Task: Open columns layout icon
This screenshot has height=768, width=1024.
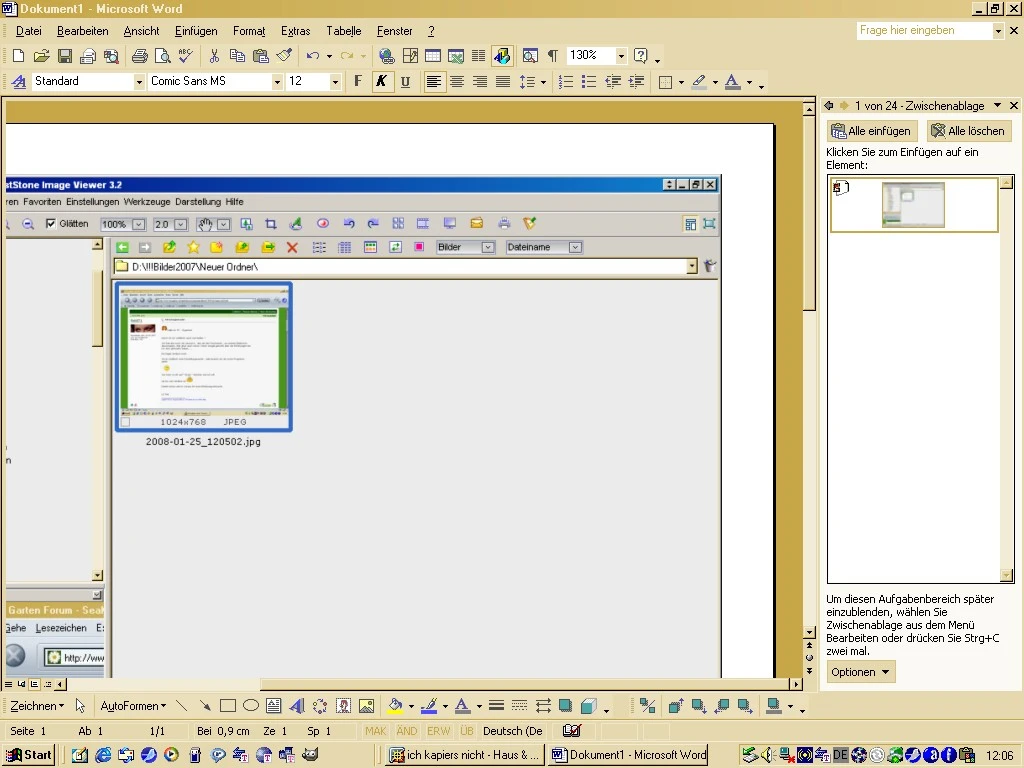Action: [479, 56]
